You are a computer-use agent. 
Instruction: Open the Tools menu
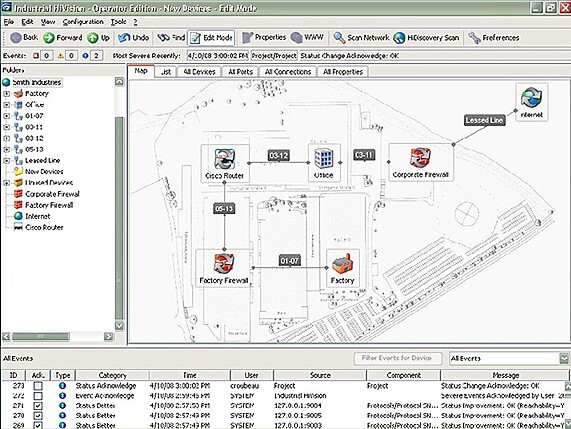pos(119,22)
